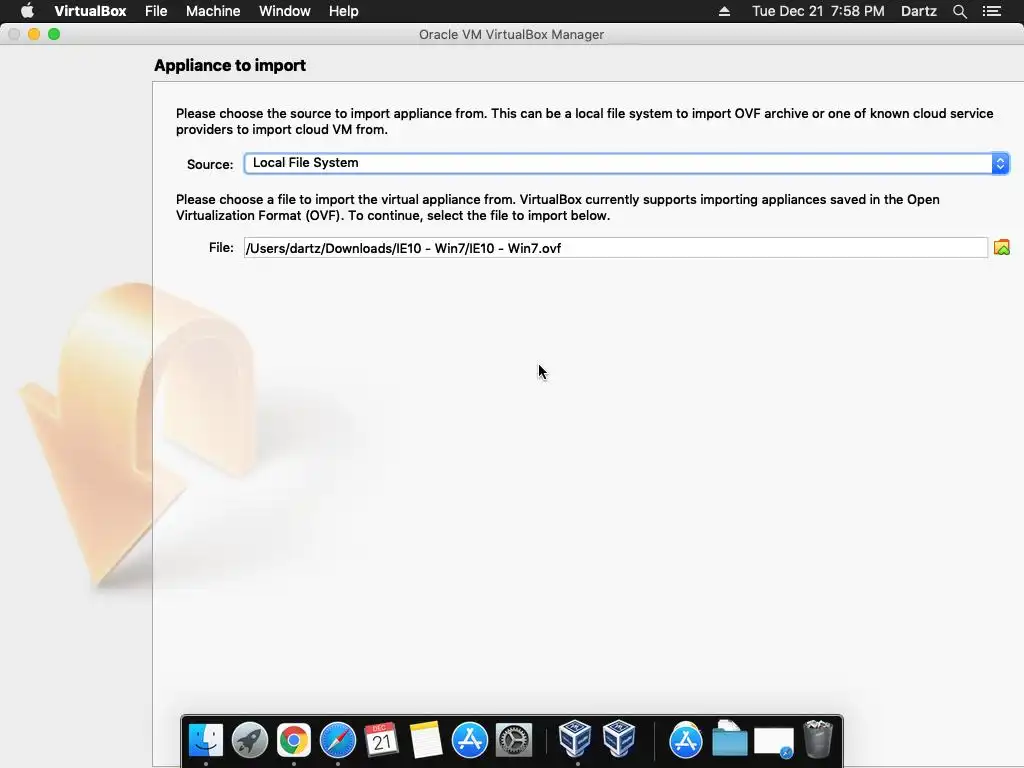This screenshot has height=768, width=1024.
Task: Open the Notes app in the Dock
Action: coord(426,740)
